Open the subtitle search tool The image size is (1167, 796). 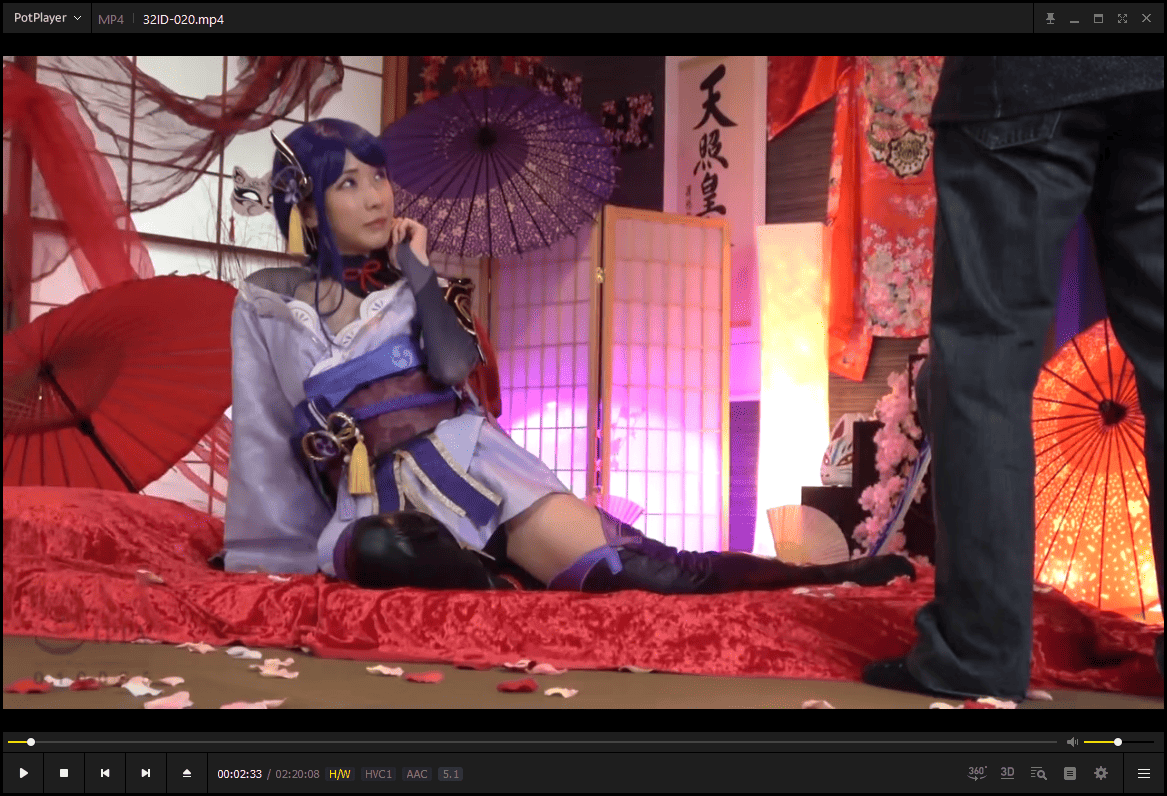1038,774
